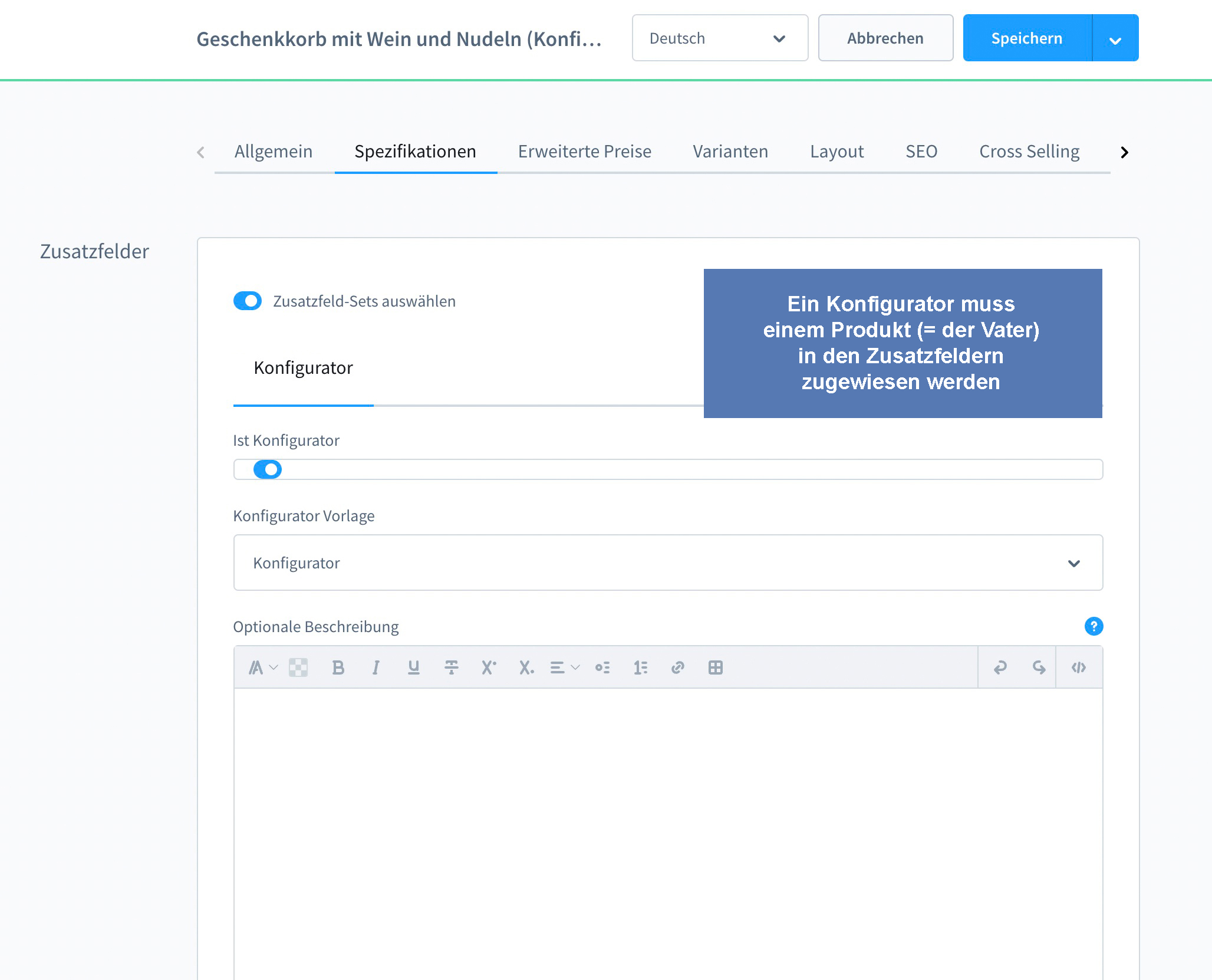Go to the SEO tab
The height and width of the screenshot is (980, 1212).
pos(921,152)
